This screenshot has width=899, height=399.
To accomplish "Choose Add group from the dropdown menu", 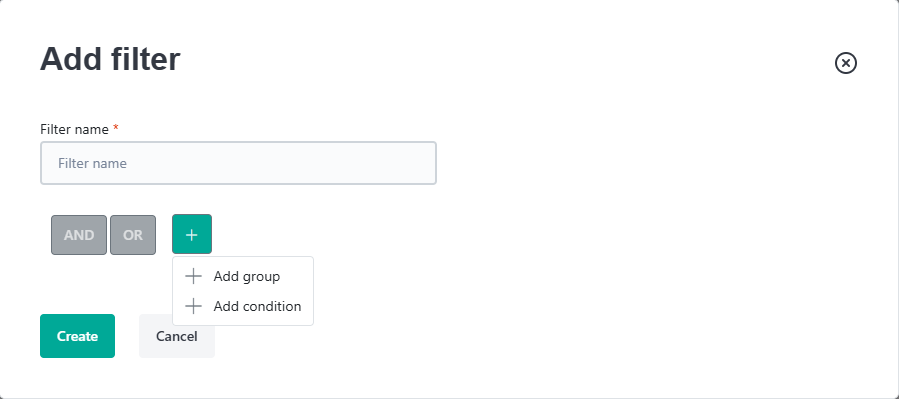I will click(x=243, y=276).
